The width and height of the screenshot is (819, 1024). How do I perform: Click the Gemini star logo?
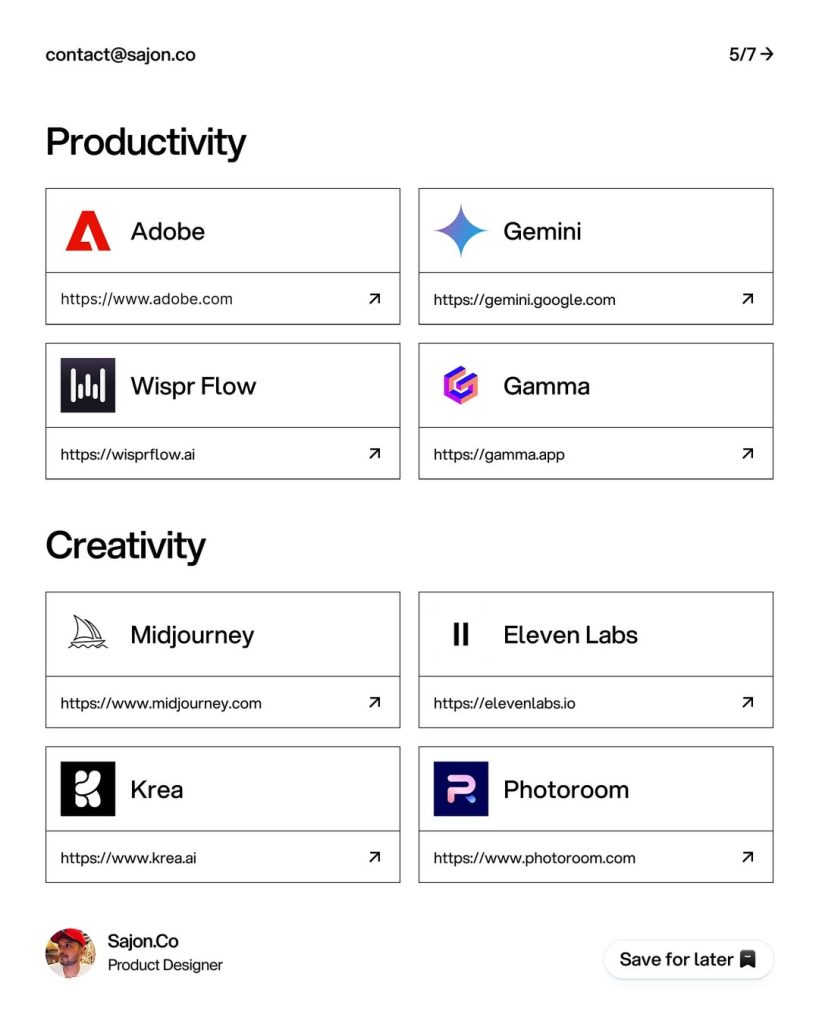point(460,231)
